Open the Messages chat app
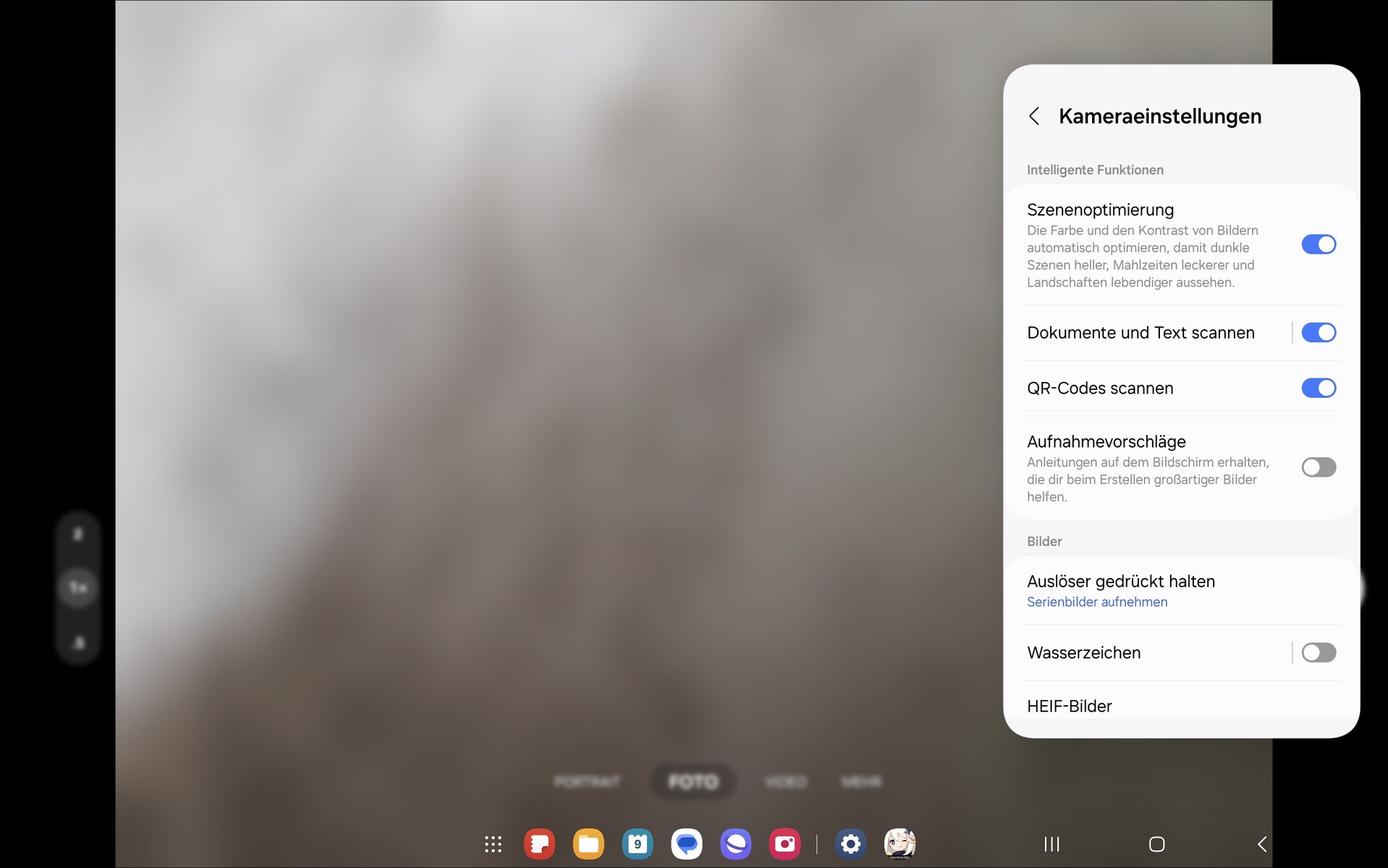This screenshot has height=868, width=1388. [x=687, y=844]
